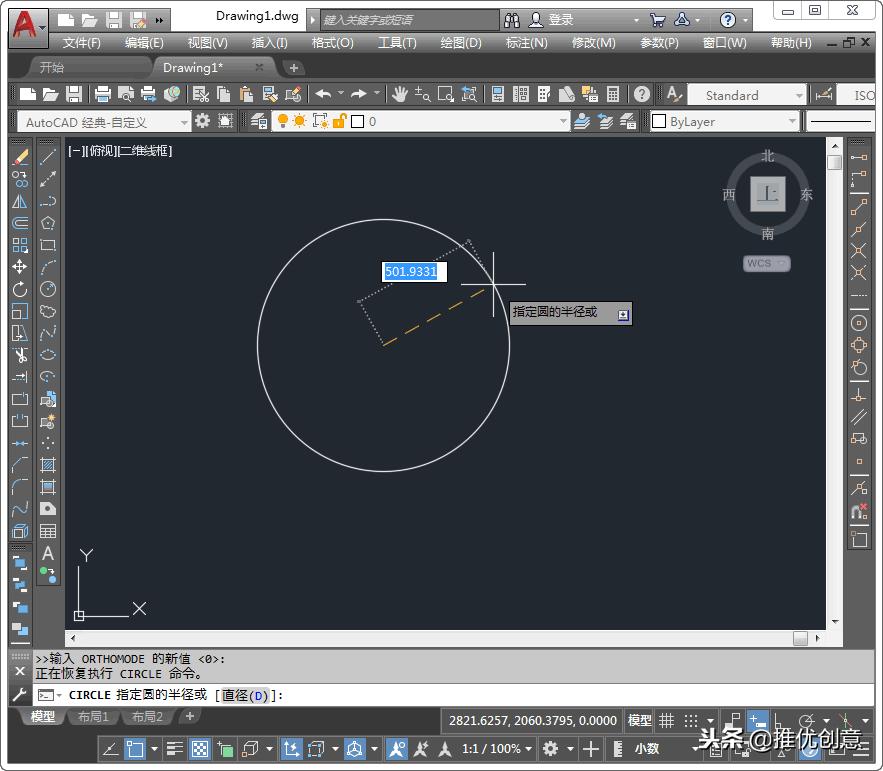Switch to the 布局1 tab
The width and height of the screenshot is (883, 771).
pyautogui.click(x=93, y=716)
